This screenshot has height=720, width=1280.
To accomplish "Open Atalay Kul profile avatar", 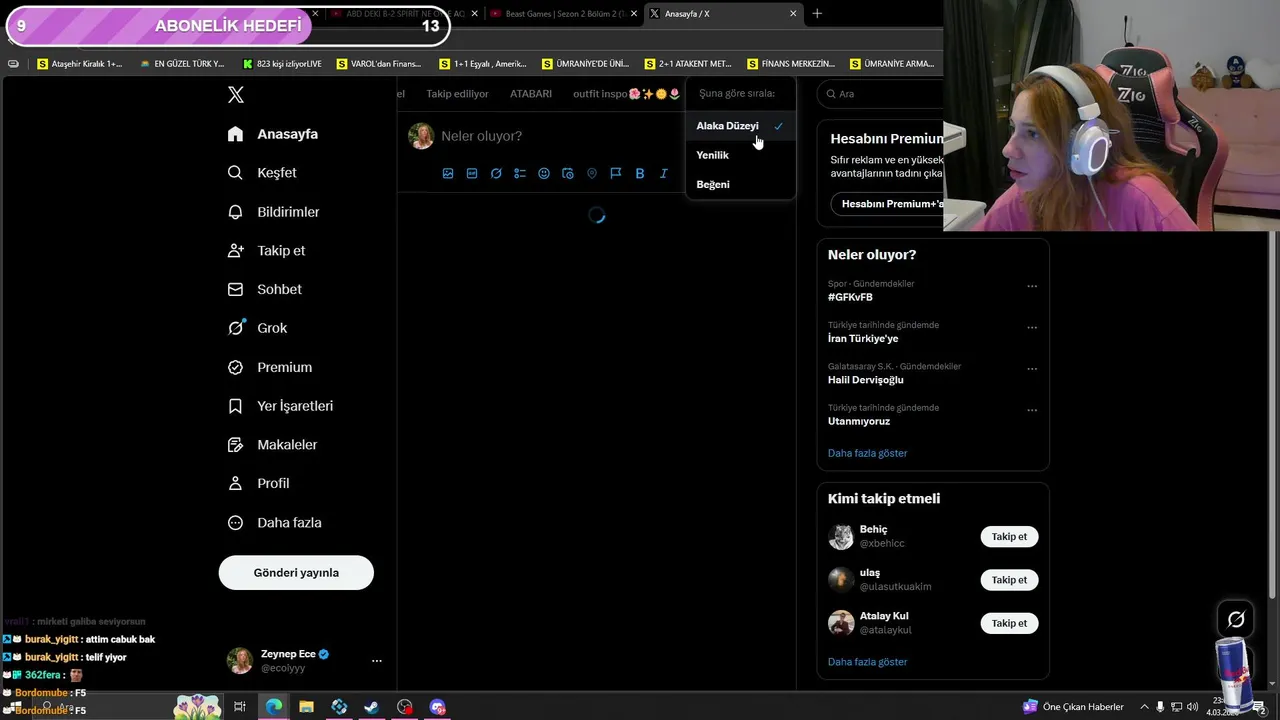I will tap(841, 623).
